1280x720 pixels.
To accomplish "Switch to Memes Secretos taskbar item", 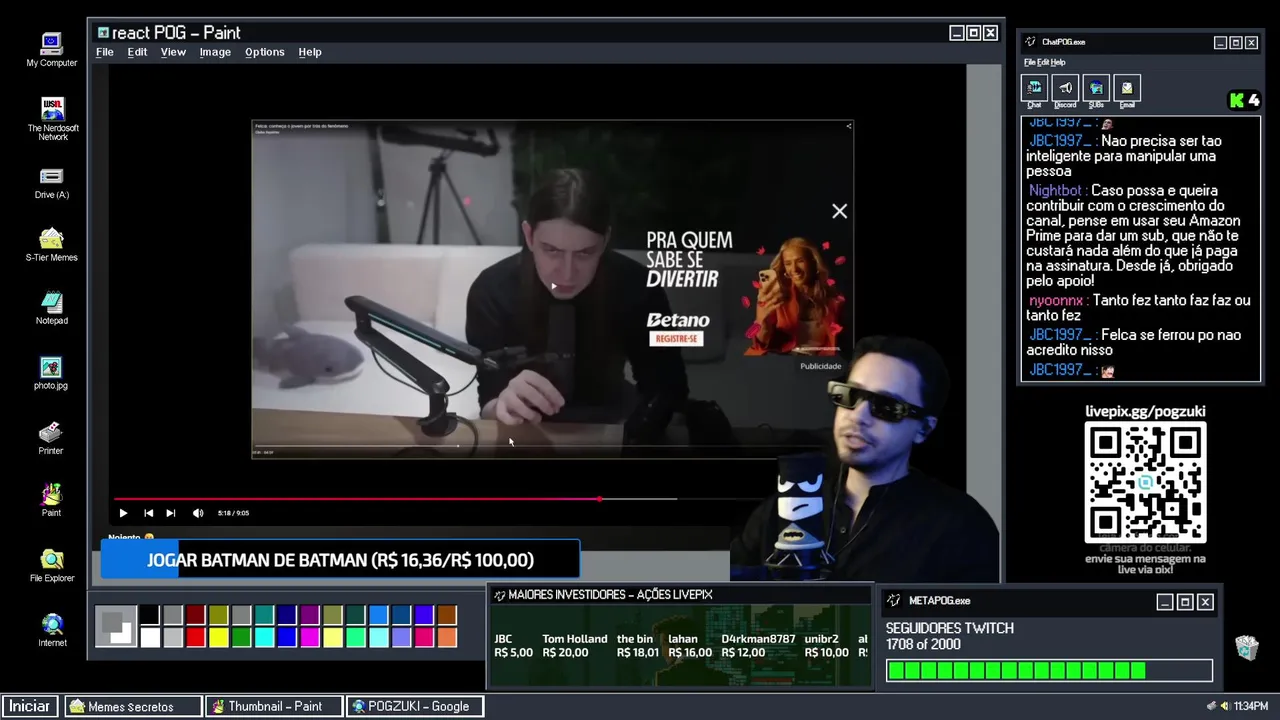I will [x=133, y=706].
